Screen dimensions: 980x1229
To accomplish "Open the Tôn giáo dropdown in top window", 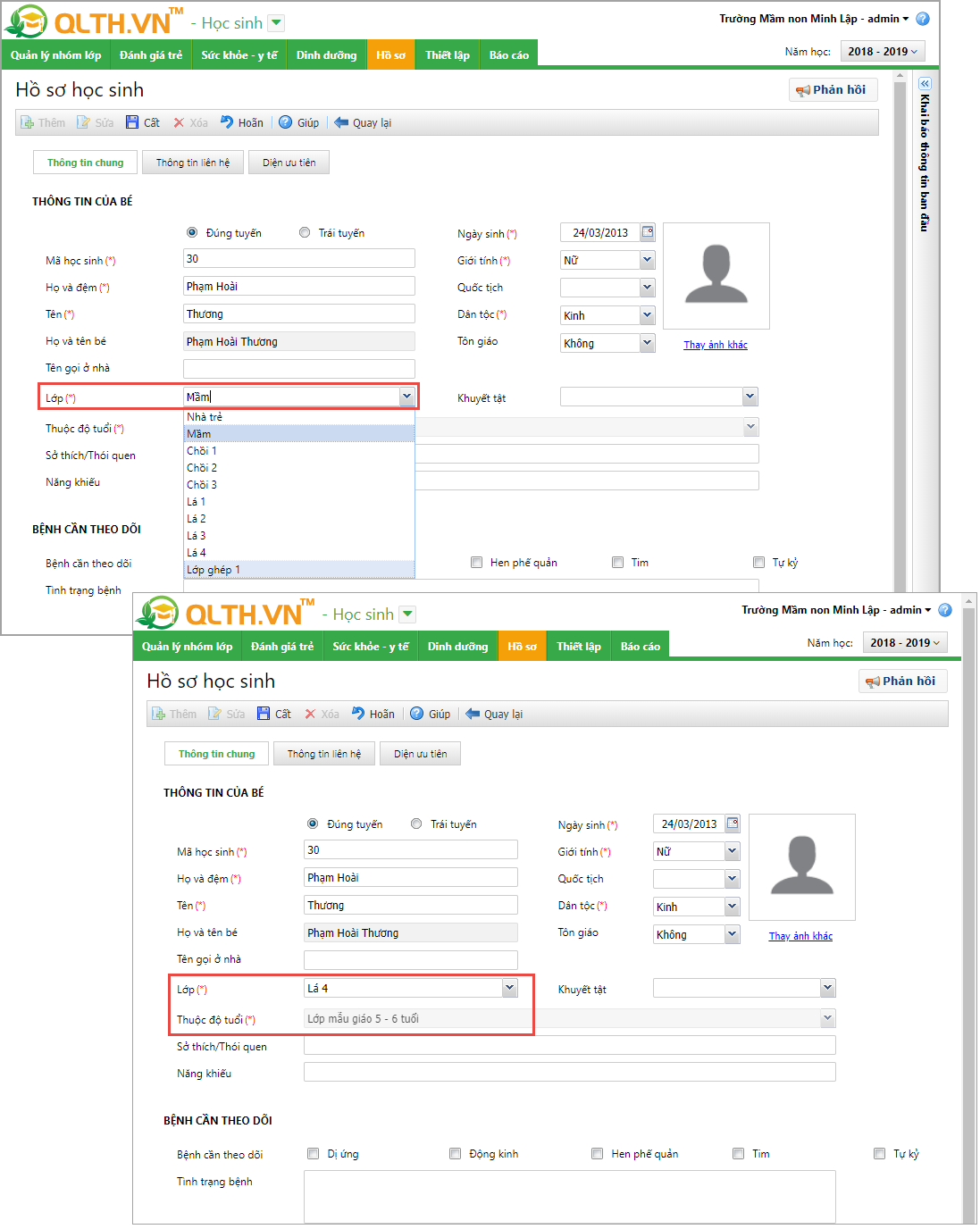I will pyautogui.click(x=648, y=343).
